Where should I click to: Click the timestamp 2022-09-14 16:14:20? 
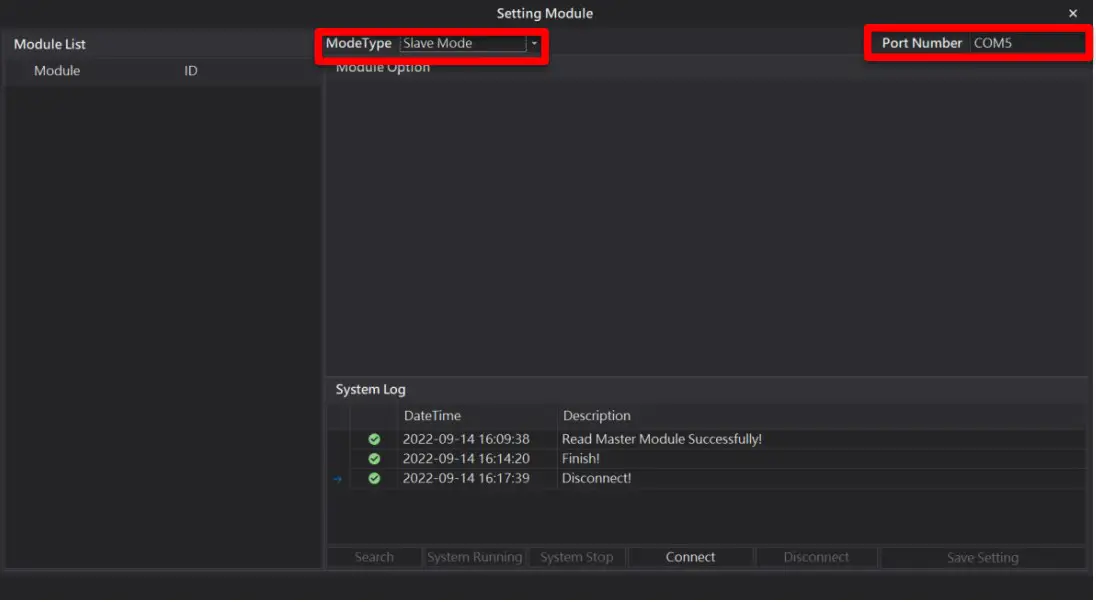click(466, 459)
